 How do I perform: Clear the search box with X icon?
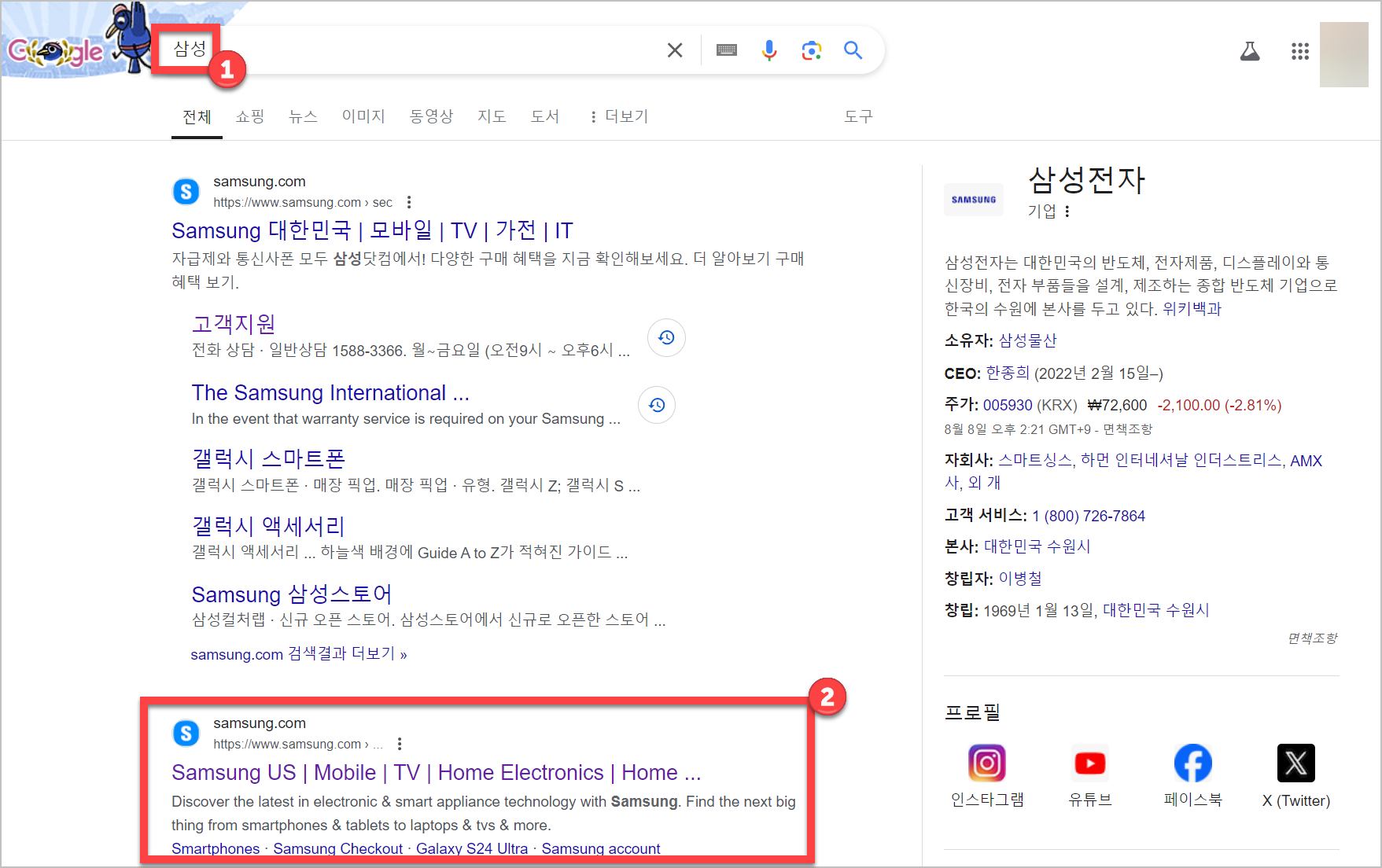[x=675, y=50]
